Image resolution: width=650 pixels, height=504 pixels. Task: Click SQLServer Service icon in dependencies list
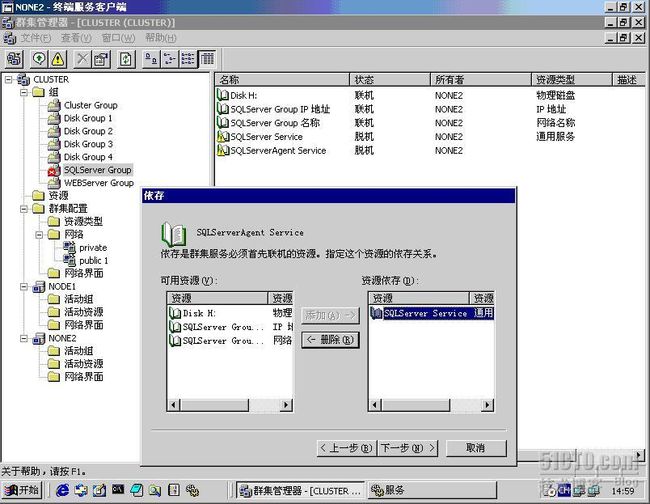tap(376, 313)
